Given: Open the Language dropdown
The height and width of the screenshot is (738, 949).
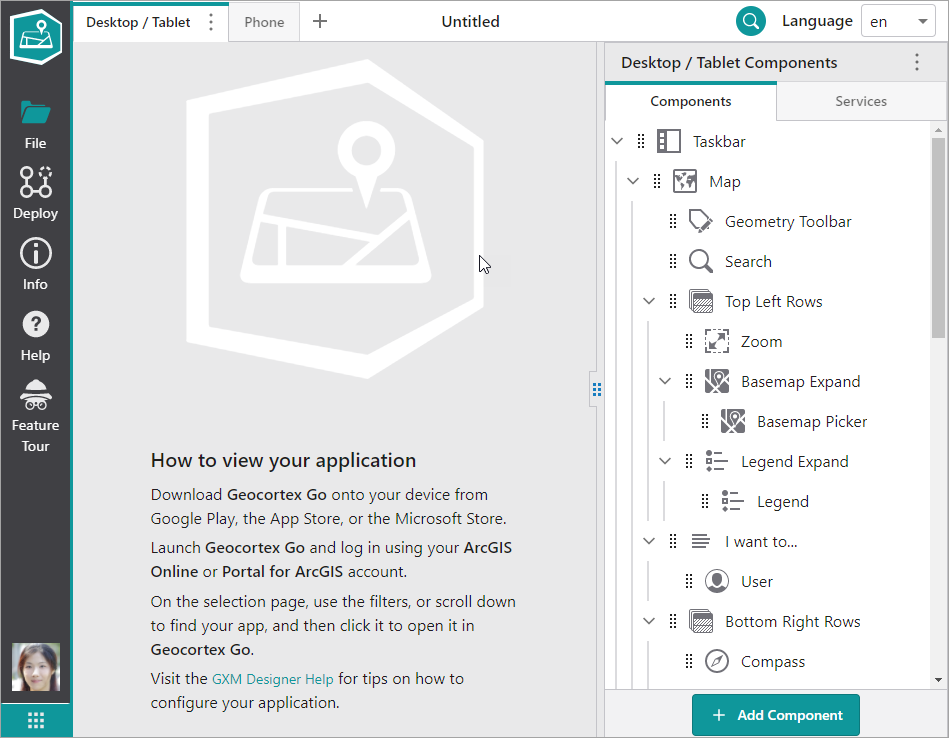Looking at the screenshot, I should (898, 22).
